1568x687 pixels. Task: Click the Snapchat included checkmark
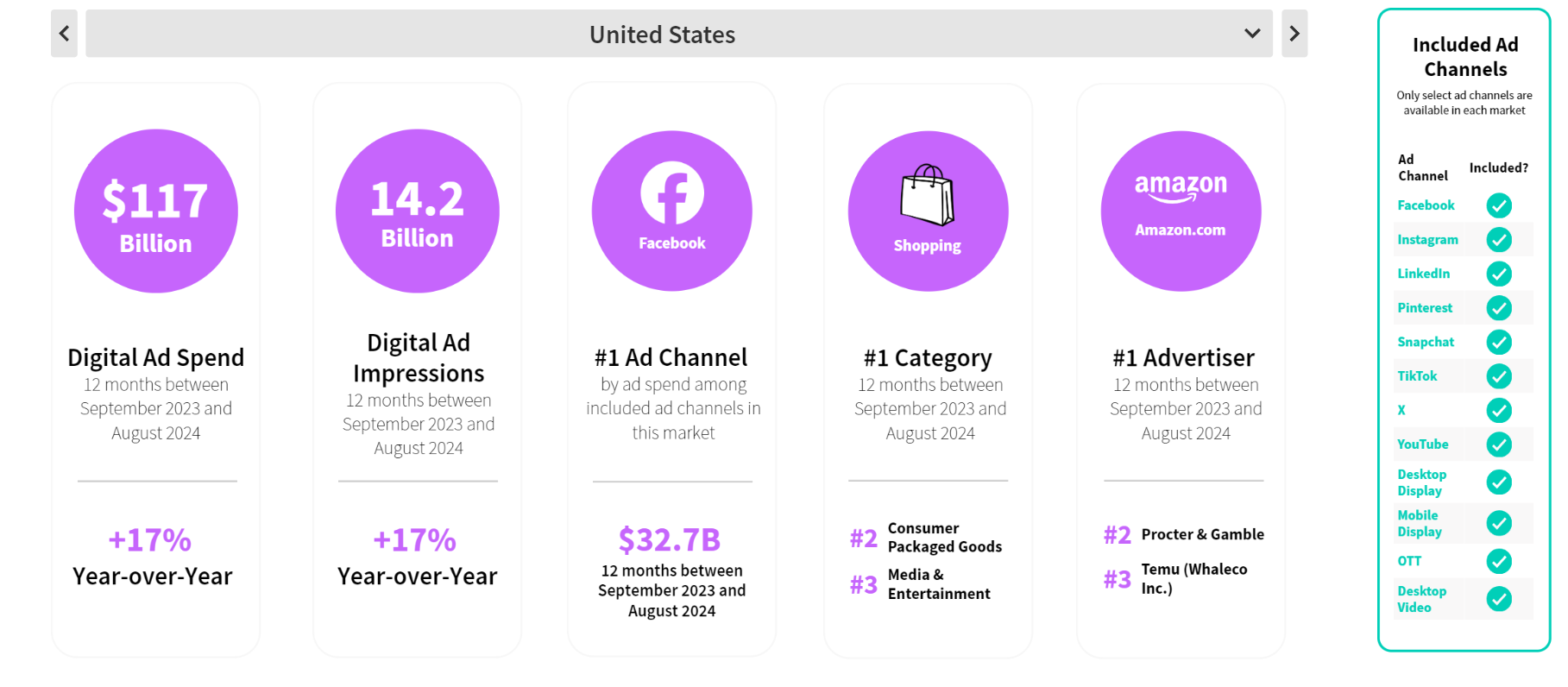pyautogui.click(x=1499, y=342)
